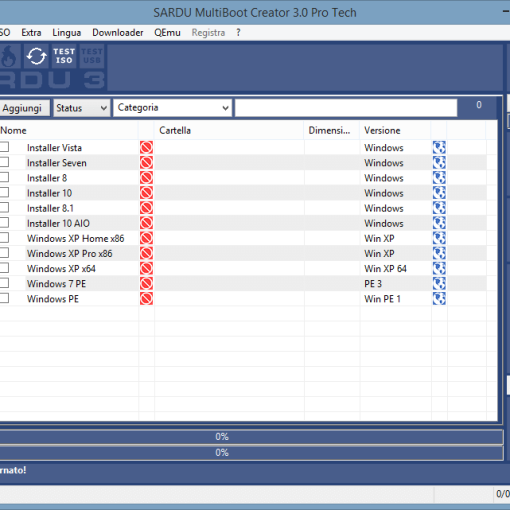Image resolution: width=510 pixels, height=510 pixels.
Task: Click globe link icon for Windows XP Home x86
Action: pyautogui.click(x=439, y=238)
